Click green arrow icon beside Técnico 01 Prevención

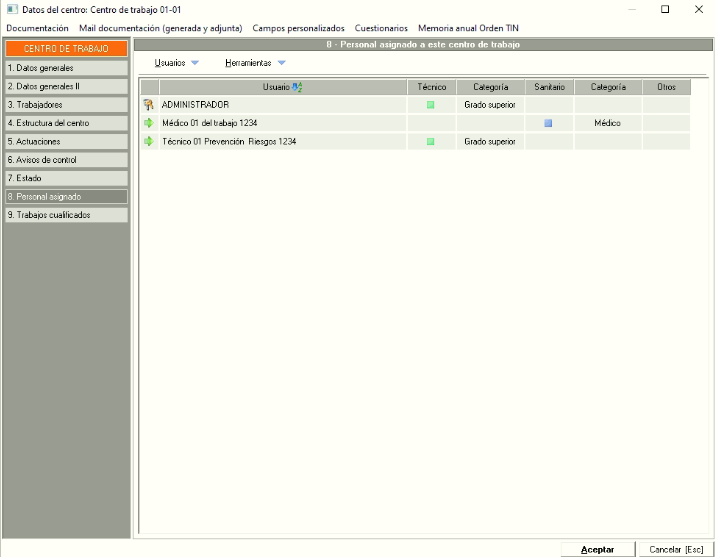149,142
